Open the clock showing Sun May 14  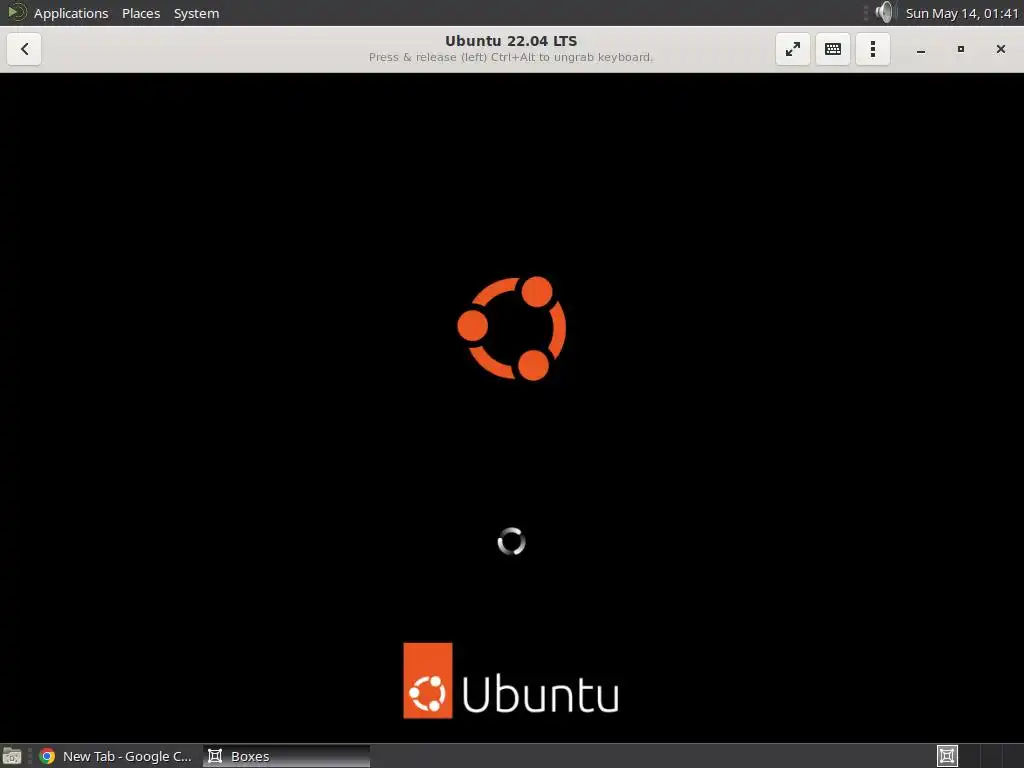(x=962, y=13)
